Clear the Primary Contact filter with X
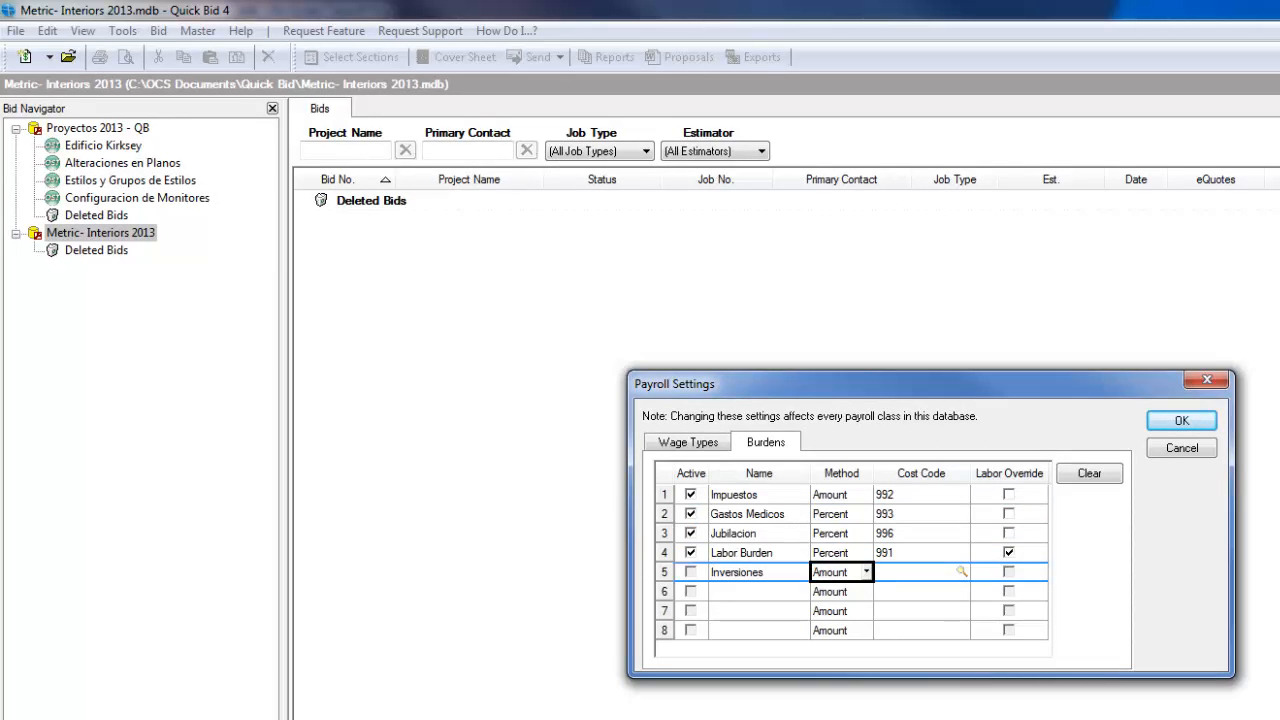Image resolution: width=1280 pixels, height=720 pixels. tap(527, 150)
